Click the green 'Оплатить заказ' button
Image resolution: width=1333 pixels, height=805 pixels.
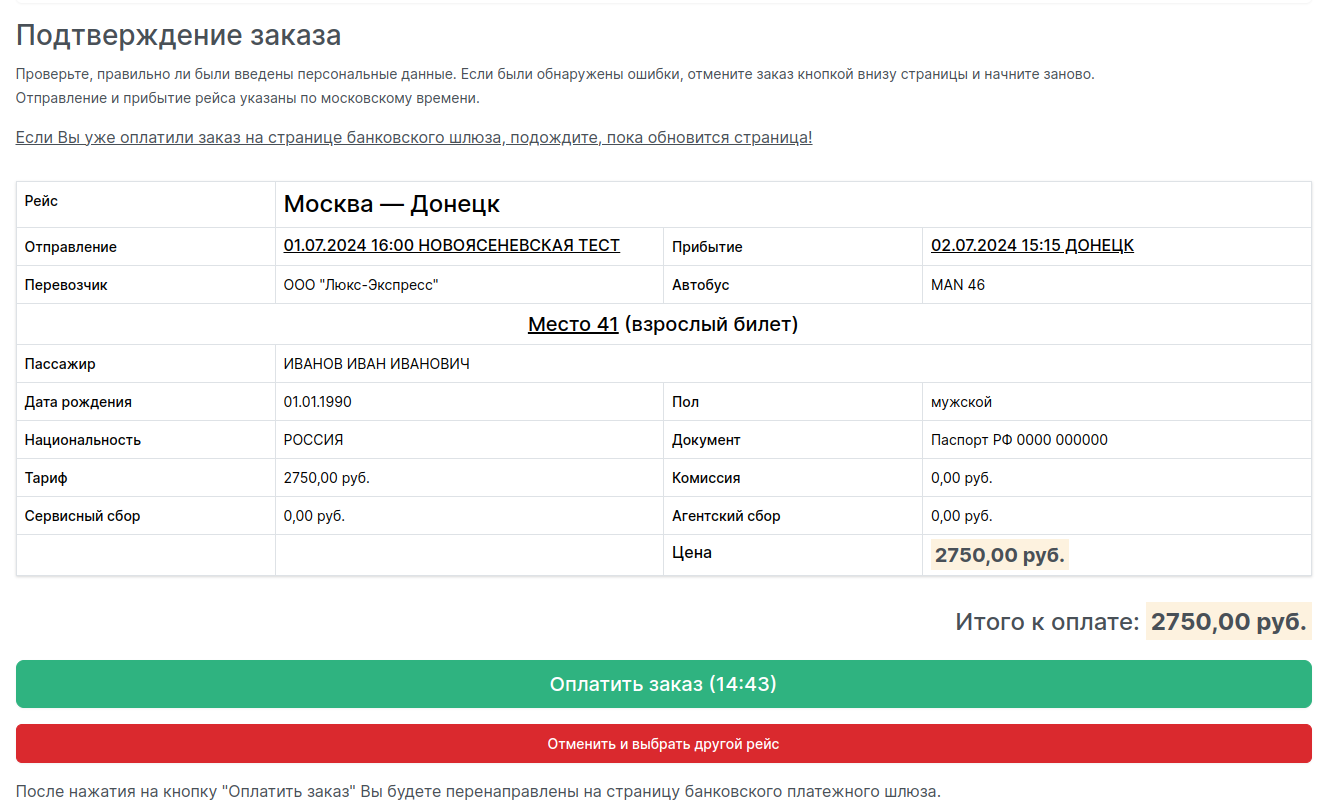[x=666, y=684]
